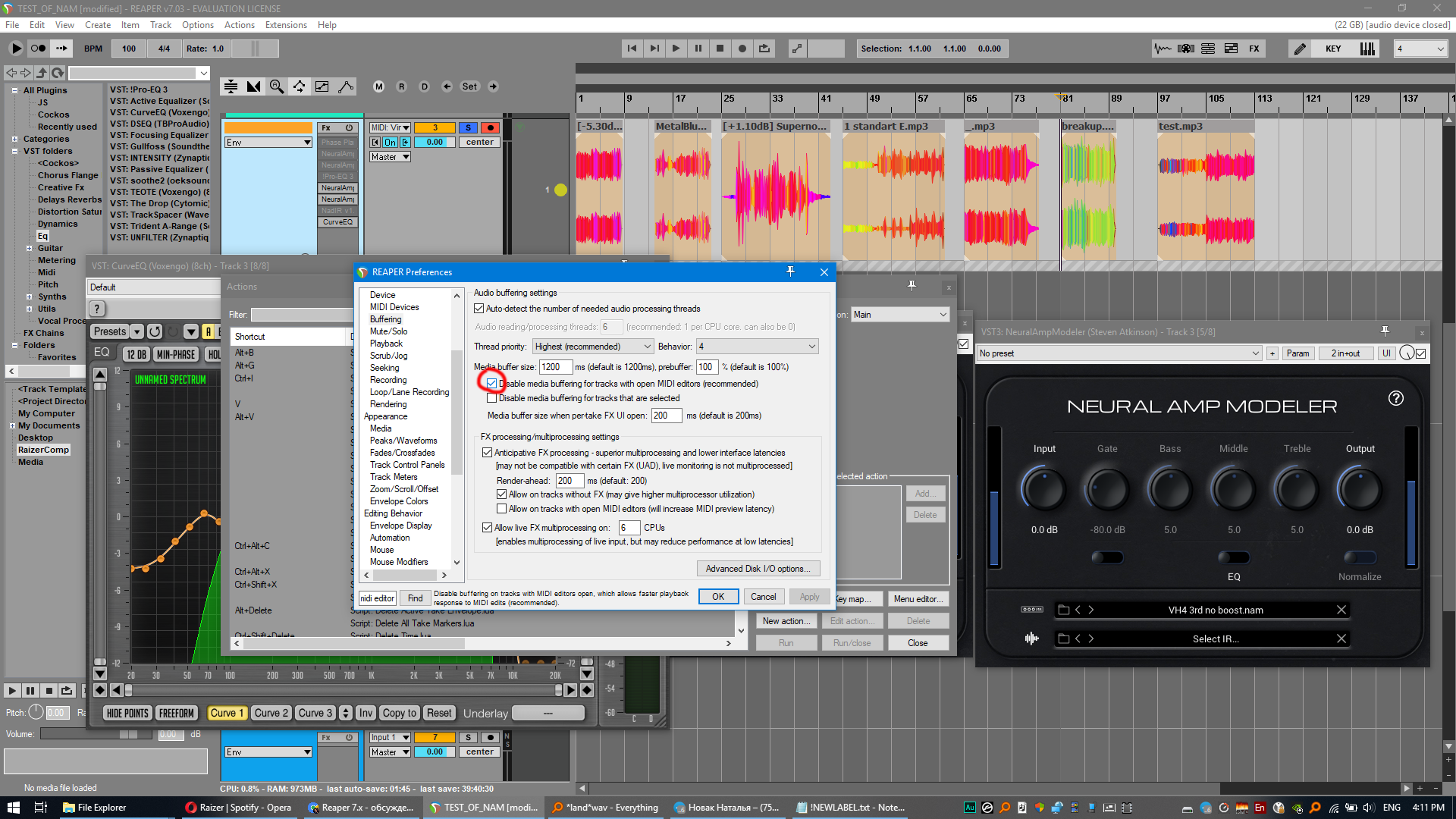
Task: Click Advanced Disk I/O options button
Action: point(758,569)
